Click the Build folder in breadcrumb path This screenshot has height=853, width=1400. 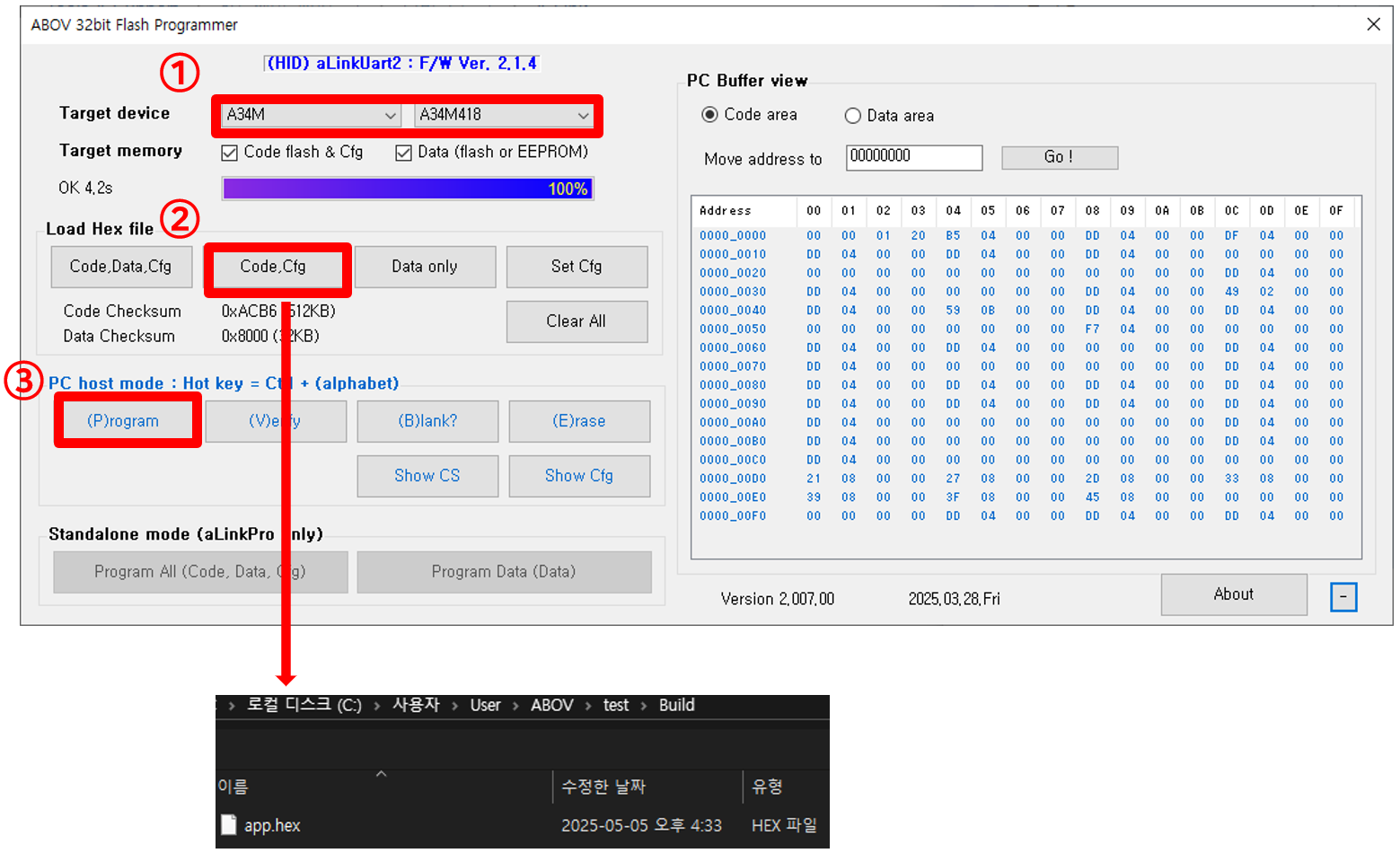click(x=677, y=706)
